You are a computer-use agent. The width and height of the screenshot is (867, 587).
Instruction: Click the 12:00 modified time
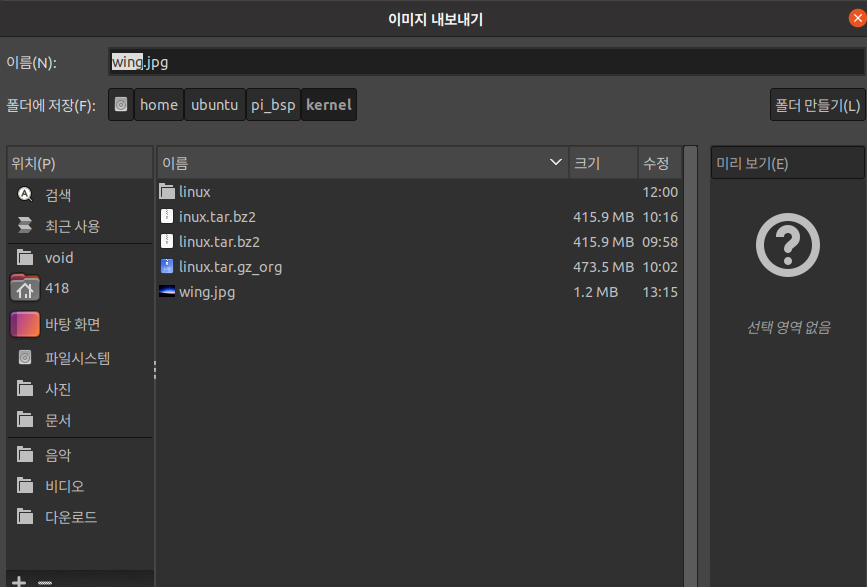[660, 192]
